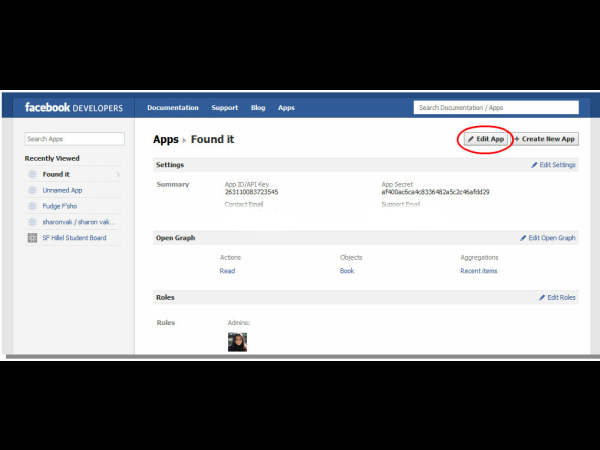This screenshot has height=450, width=600.
Task: Select the App ID number 263110083723545
Action: point(251,192)
